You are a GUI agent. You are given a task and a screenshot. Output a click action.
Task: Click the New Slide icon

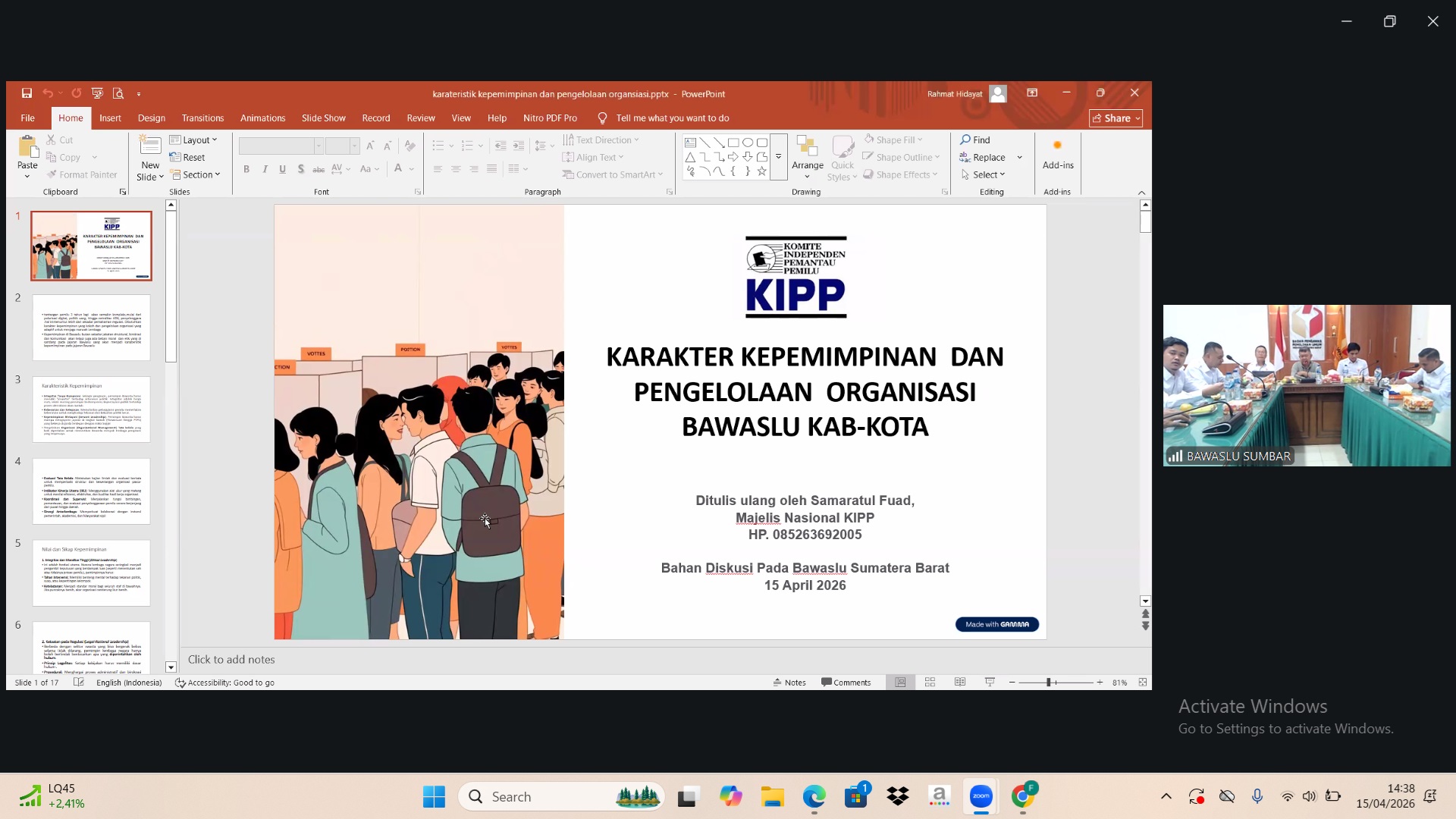tap(150, 146)
